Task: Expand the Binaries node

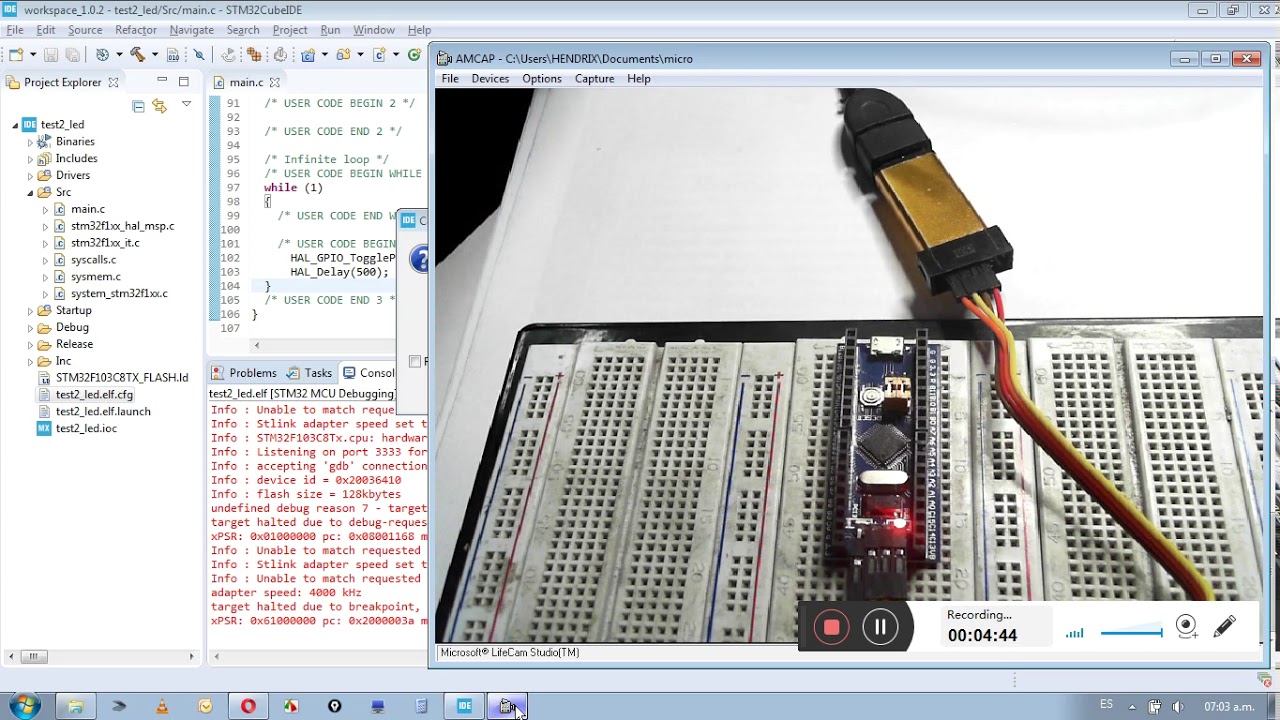Action: (30, 141)
